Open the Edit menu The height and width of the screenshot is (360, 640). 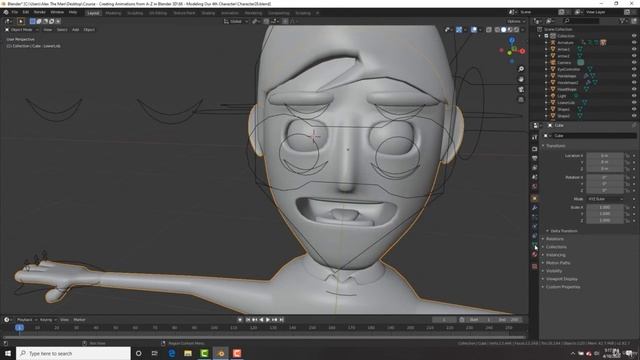click(x=26, y=12)
